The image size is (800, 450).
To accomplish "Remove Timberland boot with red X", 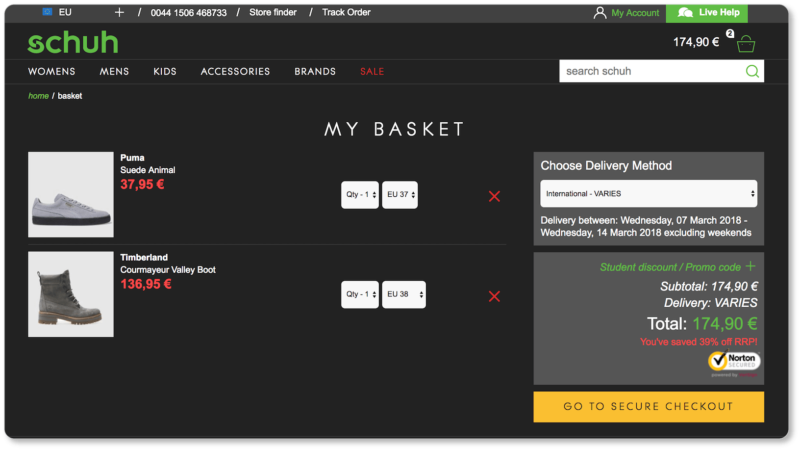I will pyautogui.click(x=494, y=296).
